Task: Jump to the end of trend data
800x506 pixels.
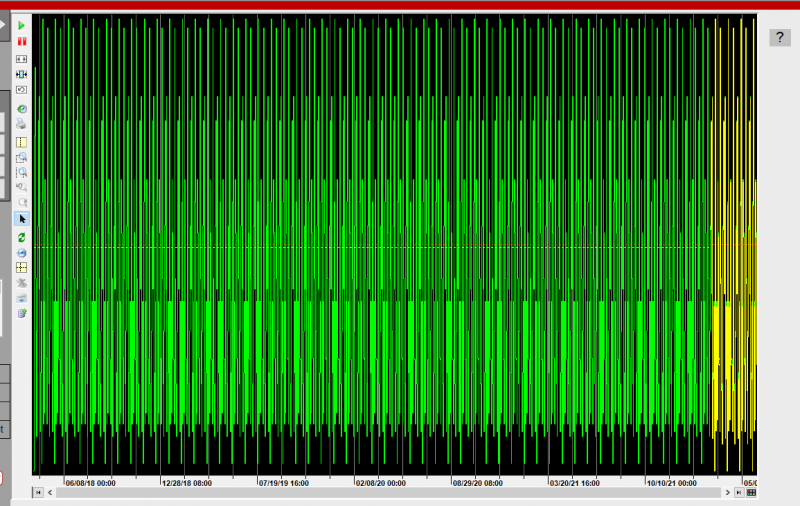Action: pos(738,492)
